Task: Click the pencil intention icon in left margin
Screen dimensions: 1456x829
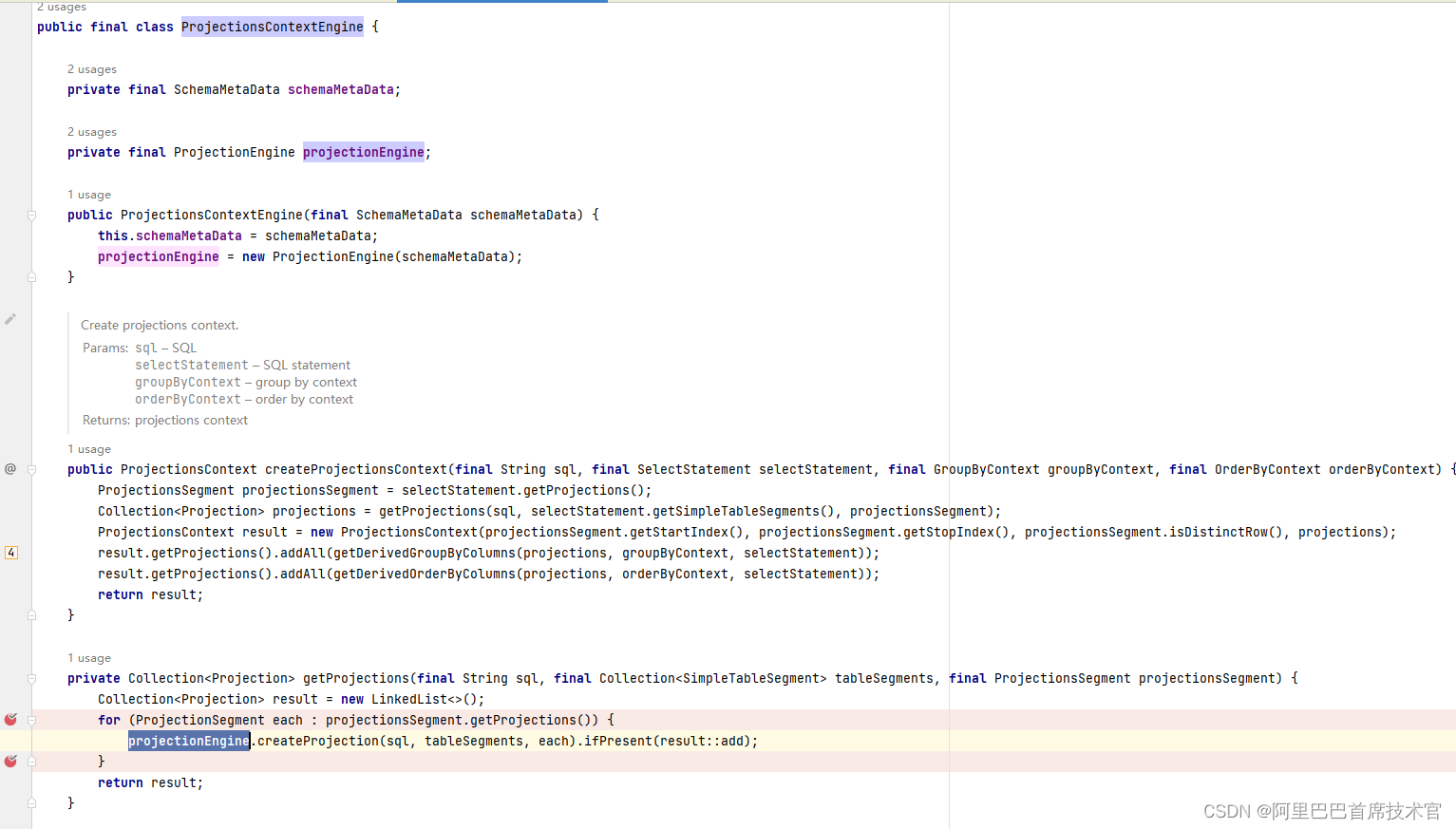Action: coord(10,318)
